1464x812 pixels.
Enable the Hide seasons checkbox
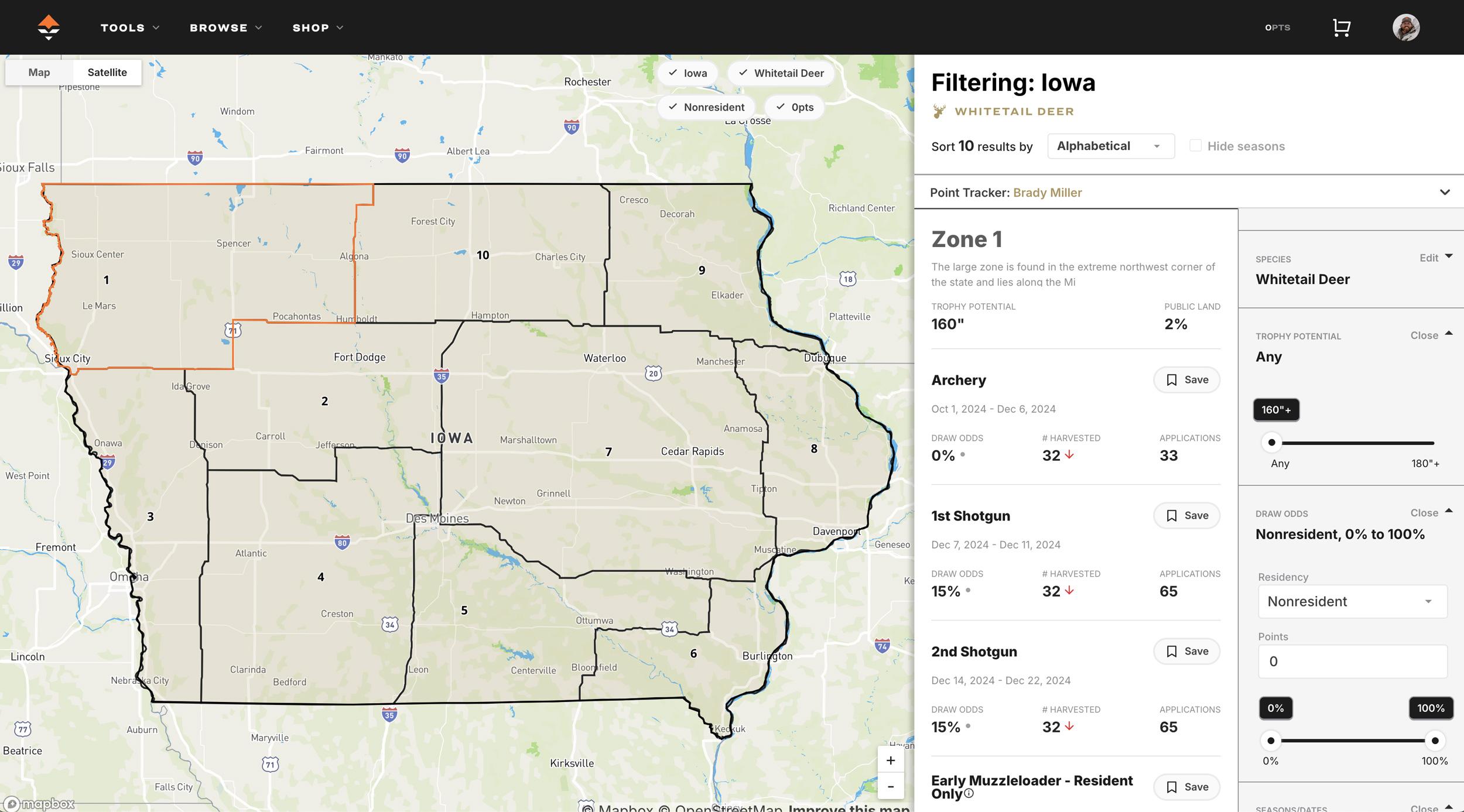coord(1195,146)
